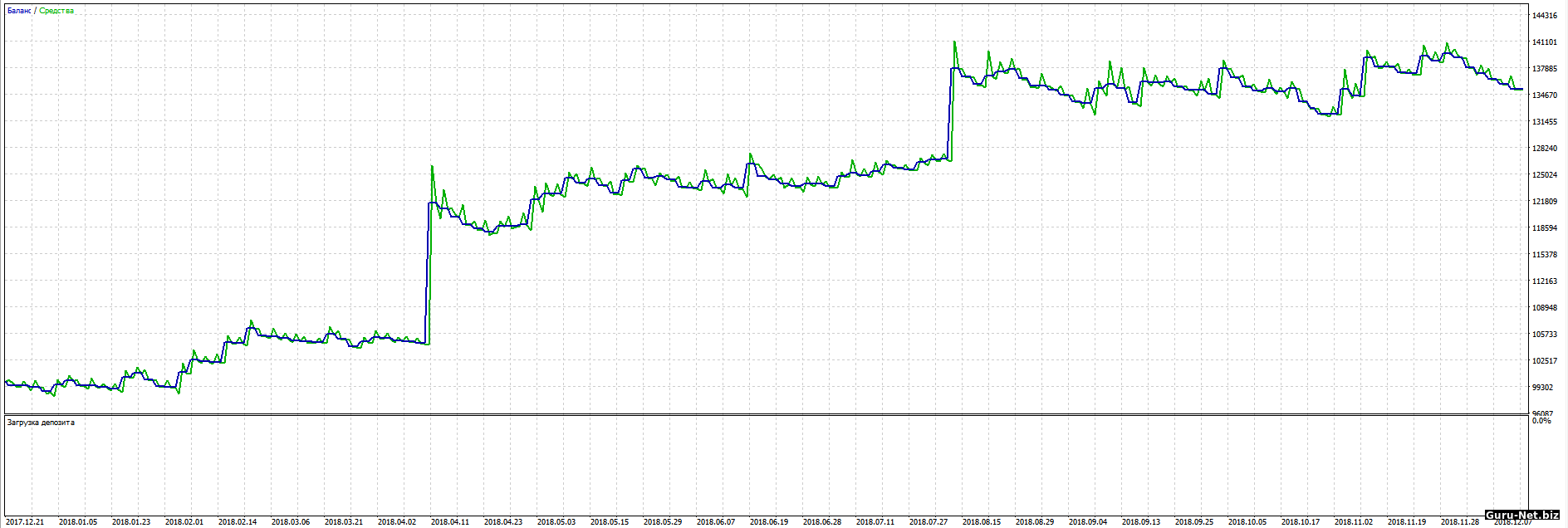Select the 2018.07.11 date label

tap(875, 522)
